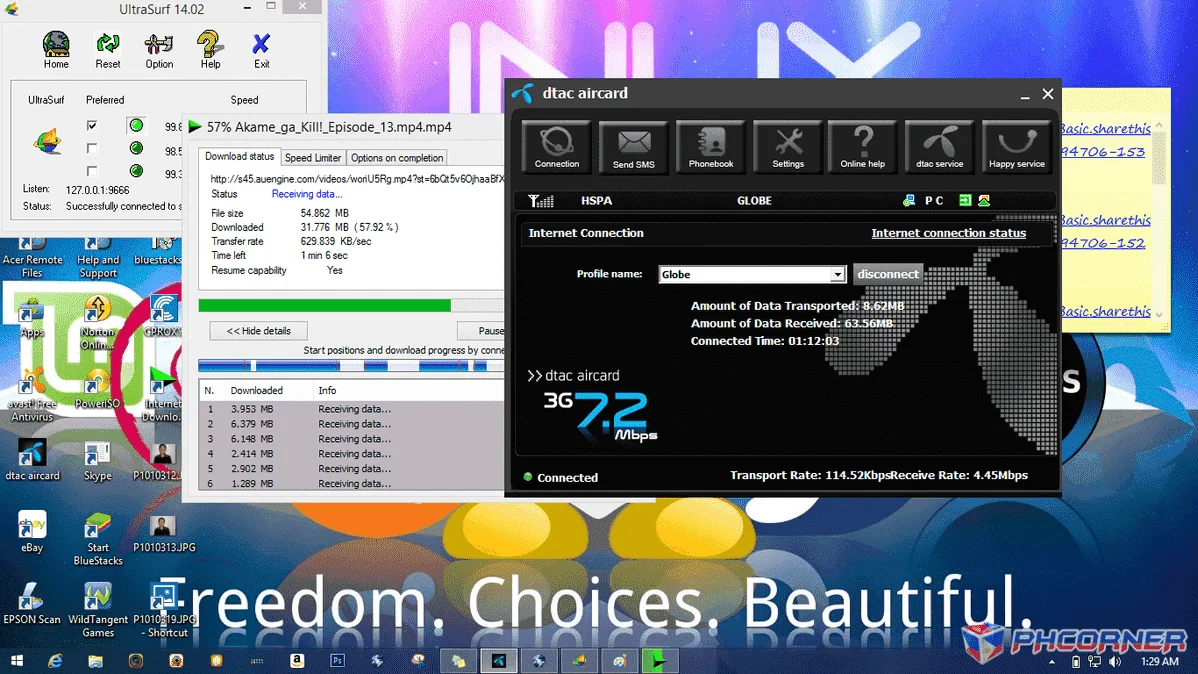This screenshot has height=674, width=1198.
Task: Switch to Download status tab
Action: tap(239, 157)
